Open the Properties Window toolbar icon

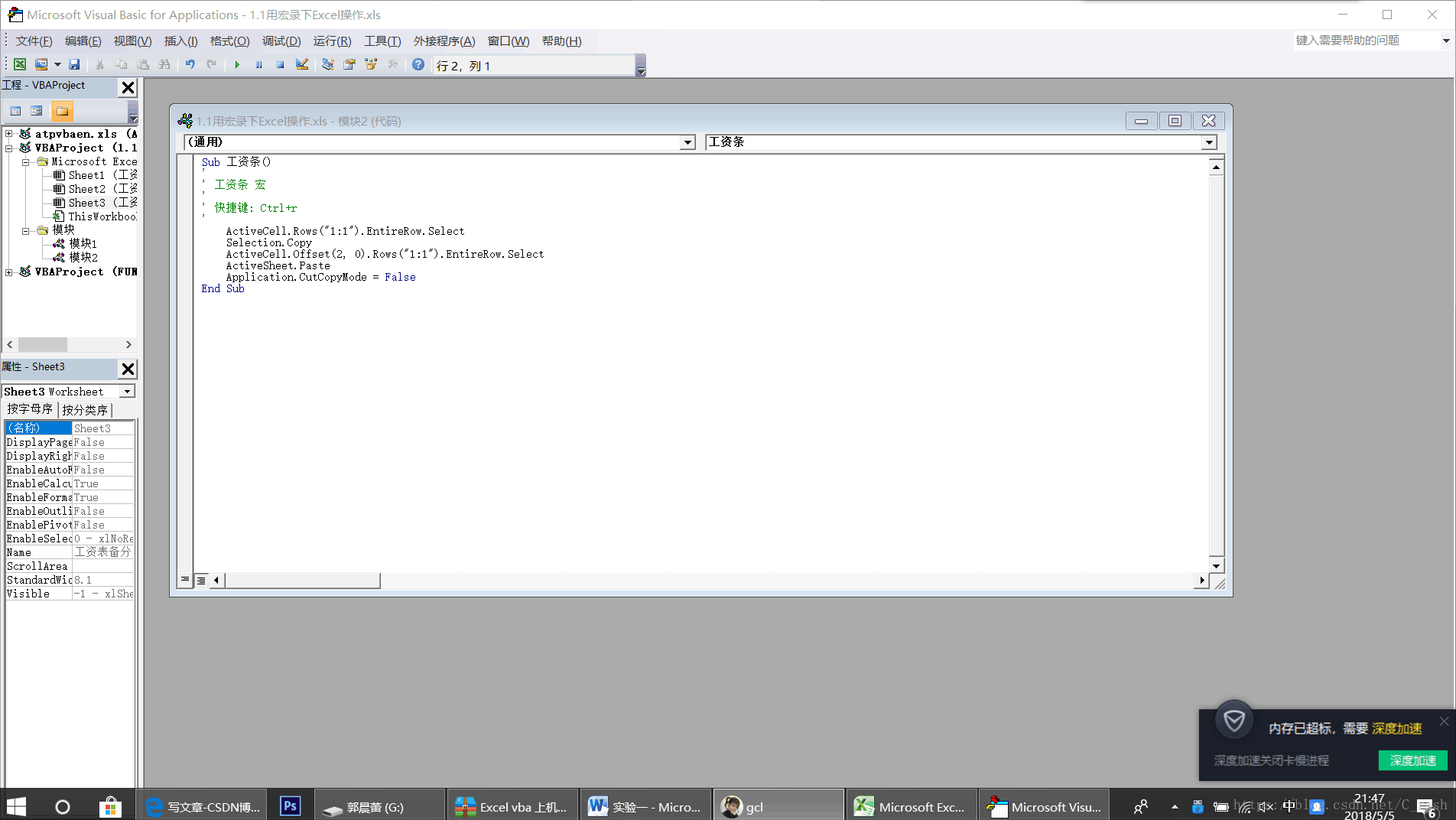[349, 65]
